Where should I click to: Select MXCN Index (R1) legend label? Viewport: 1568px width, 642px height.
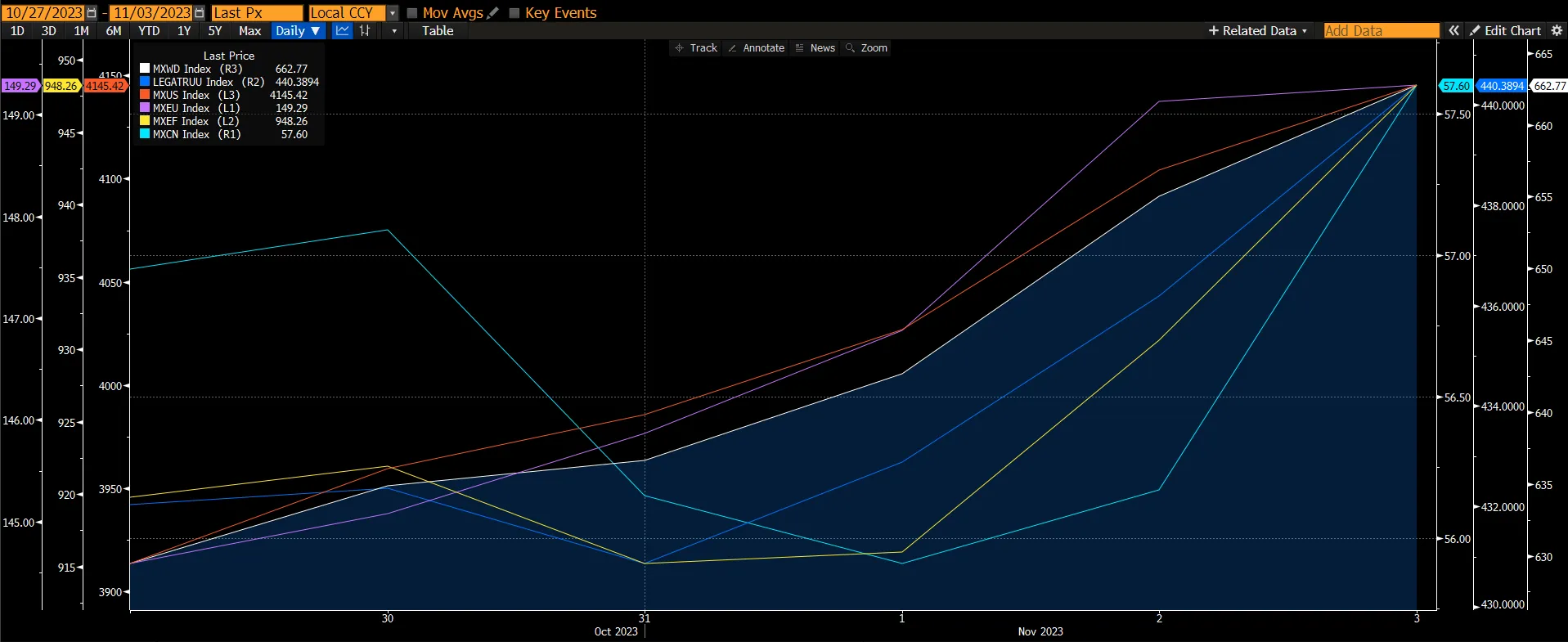197,134
